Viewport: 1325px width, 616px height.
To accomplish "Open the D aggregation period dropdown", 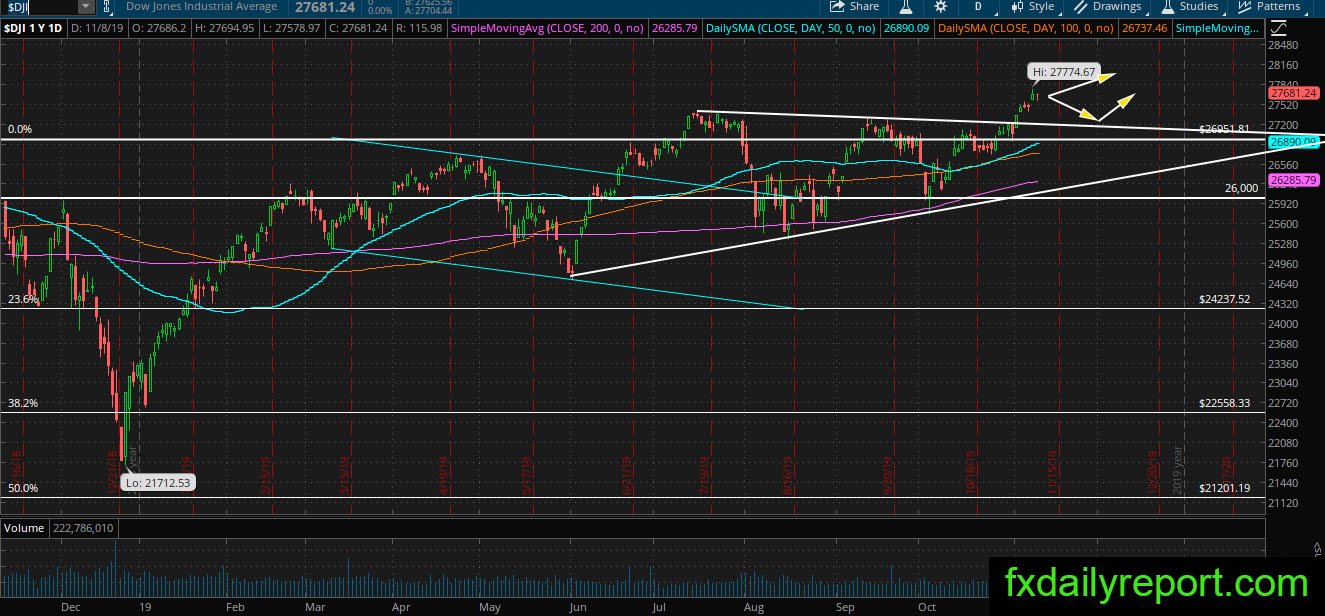I will pos(979,7).
